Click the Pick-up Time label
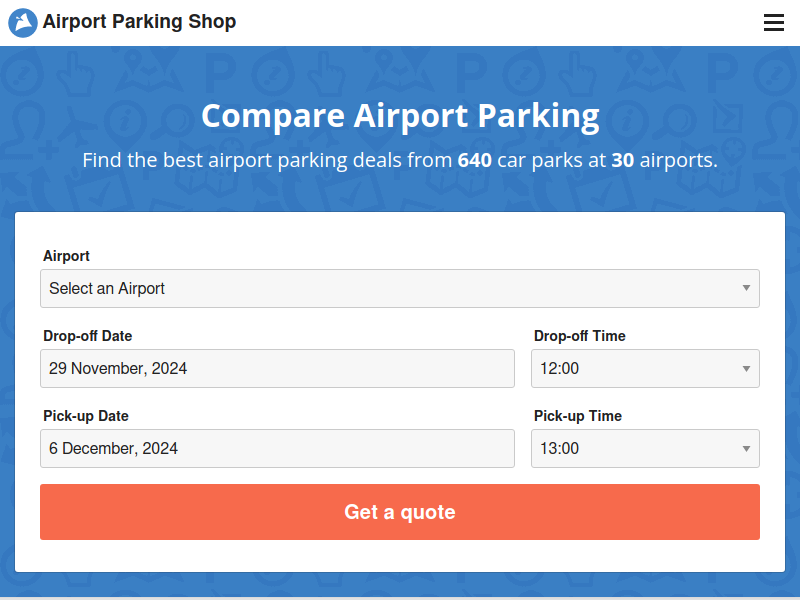 (x=578, y=416)
